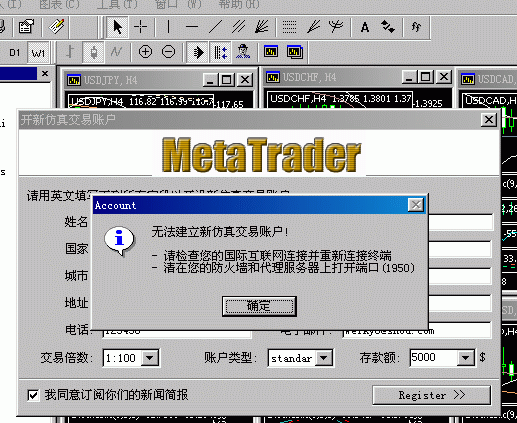517x423 pixels.
Task: Open the 窗口 menu
Action: click(x=178, y=4)
